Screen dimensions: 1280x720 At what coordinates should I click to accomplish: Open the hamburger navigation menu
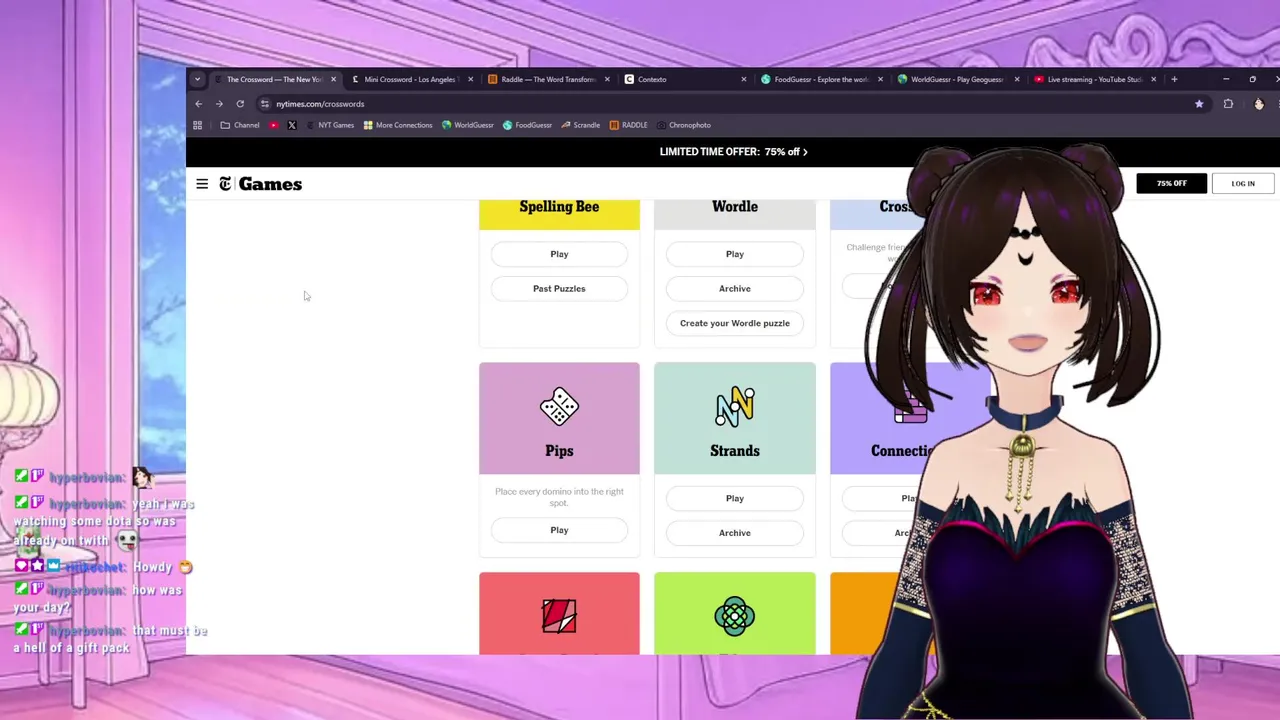tap(202, 184)
